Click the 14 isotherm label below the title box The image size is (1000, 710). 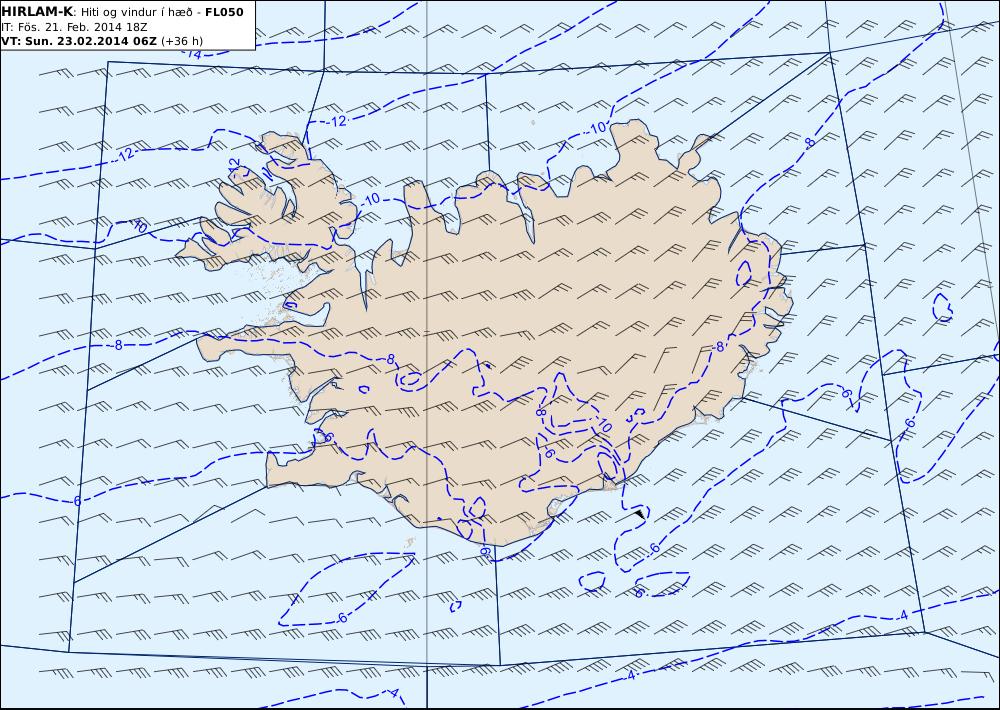(195, 55)
